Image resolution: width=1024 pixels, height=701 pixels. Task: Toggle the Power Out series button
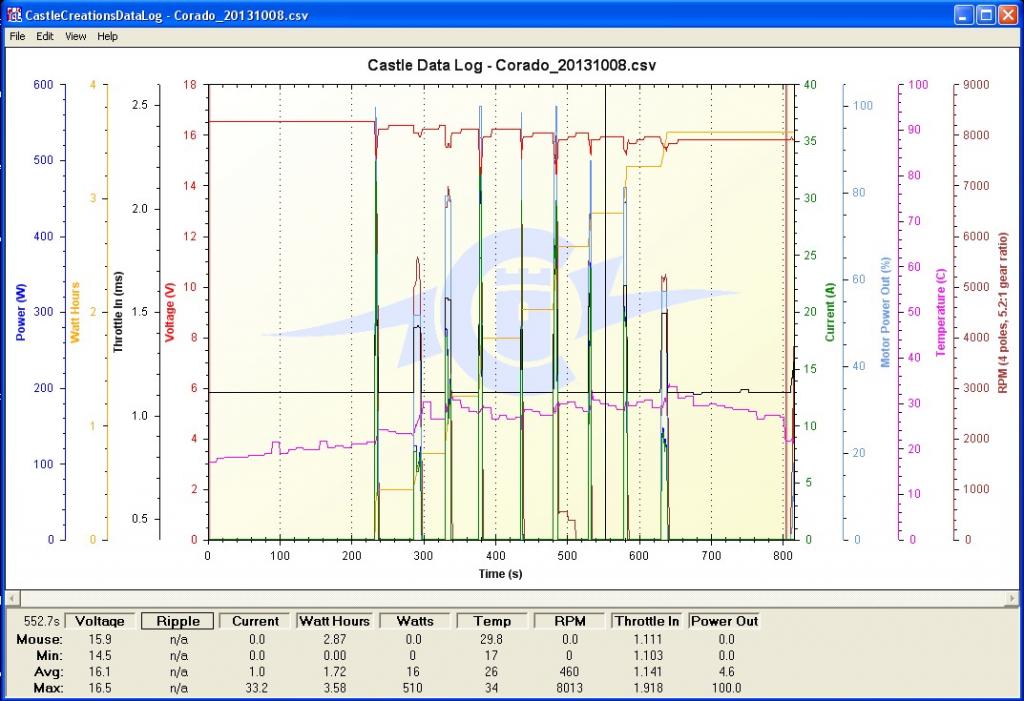click(724, 621)
